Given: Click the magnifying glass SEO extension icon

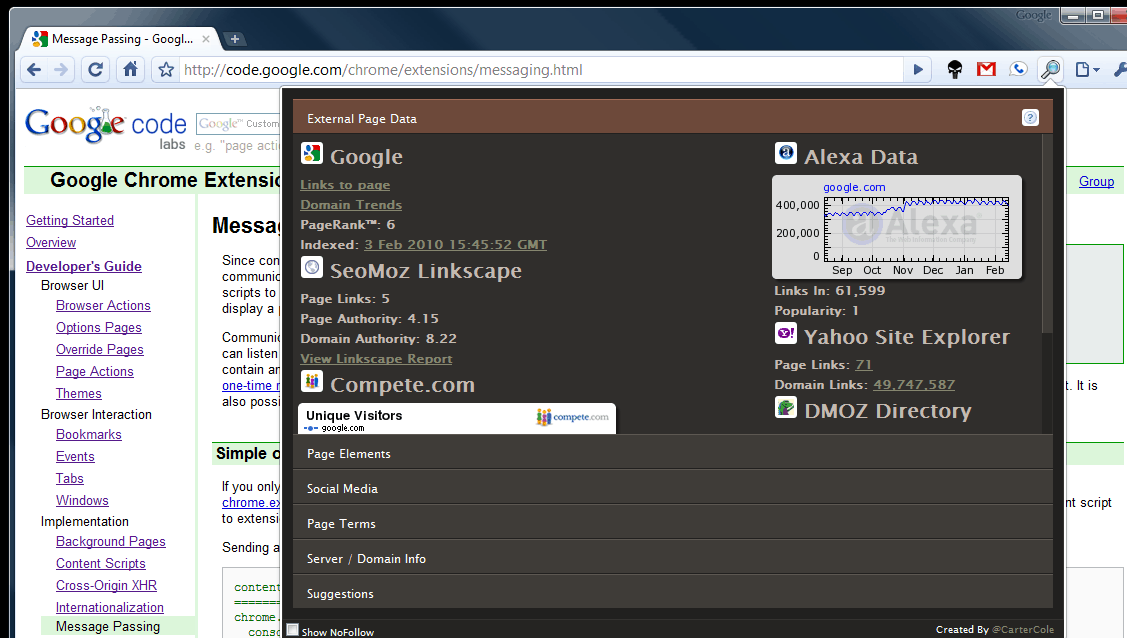Looking at the screenshot, I should pyautogui.click(x=1050, y=70).
